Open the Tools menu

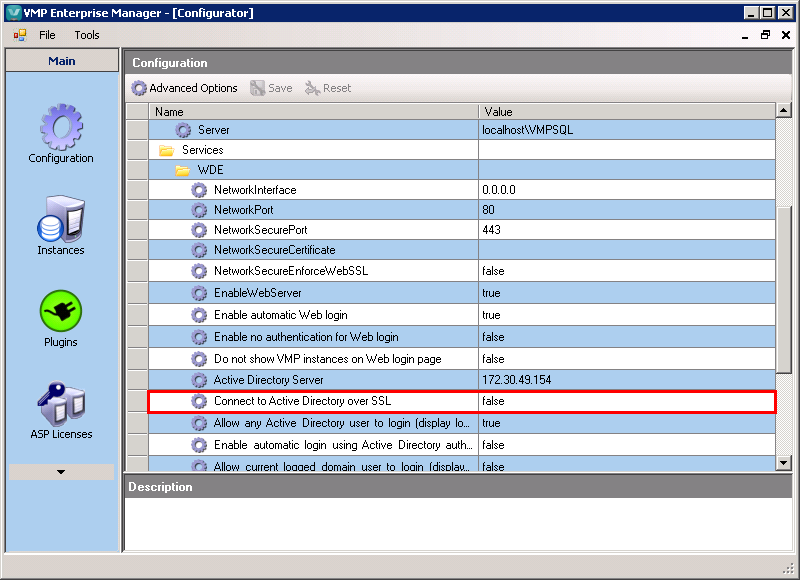point(87,35)
